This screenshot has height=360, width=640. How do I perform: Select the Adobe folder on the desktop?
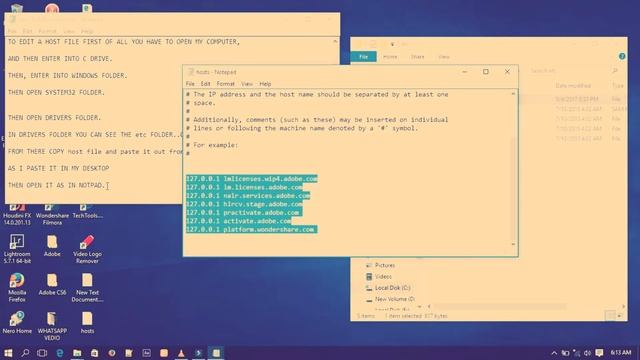pyautogui.click(x=52, y=246)
